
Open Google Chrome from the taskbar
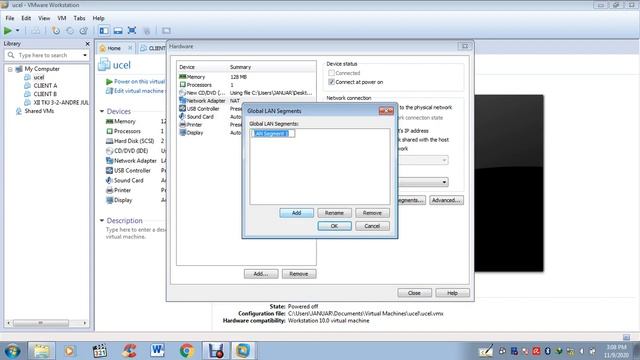click(x=187, y=351)
